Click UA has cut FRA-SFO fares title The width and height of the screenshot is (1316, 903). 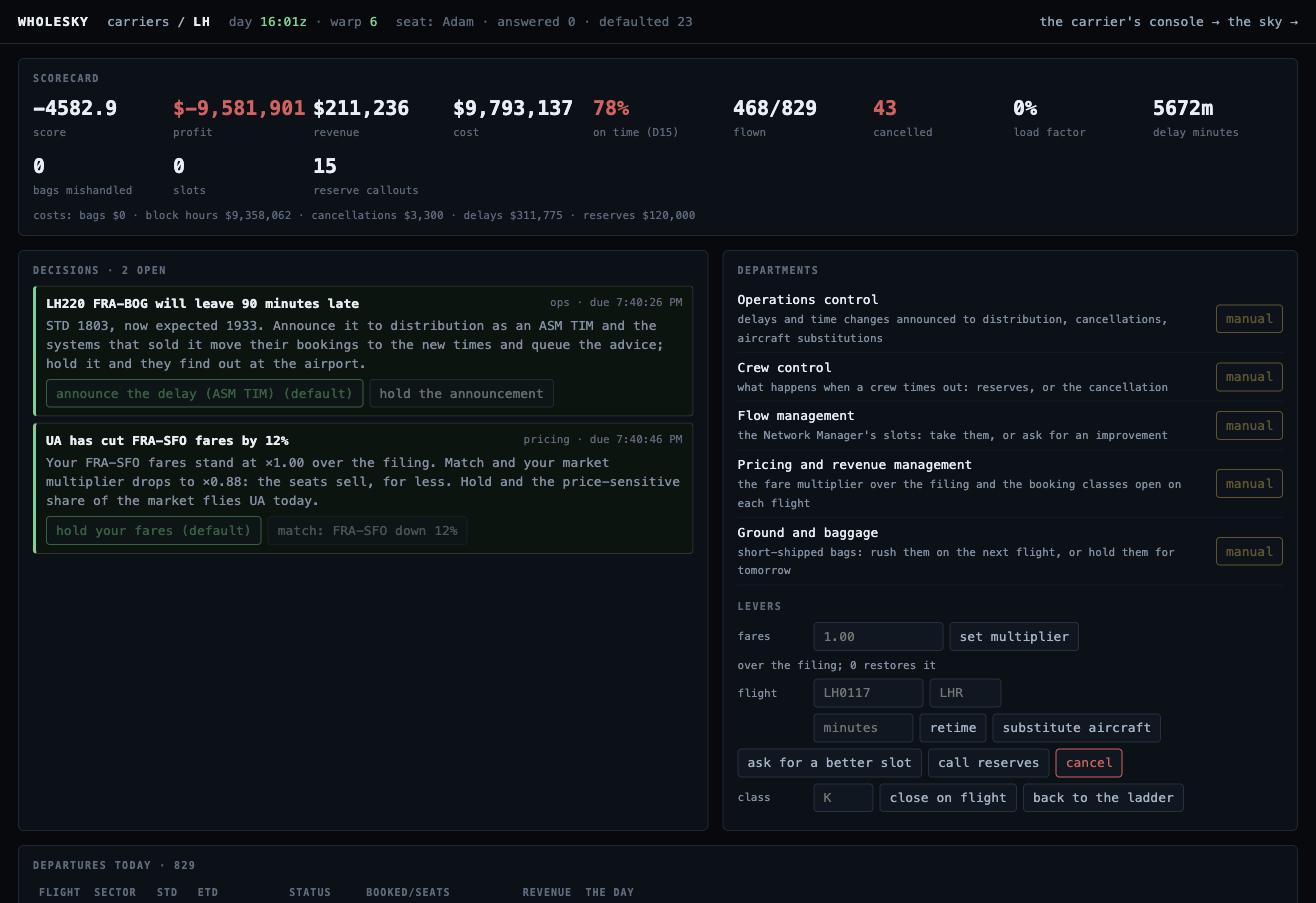[x=167, y=441]
